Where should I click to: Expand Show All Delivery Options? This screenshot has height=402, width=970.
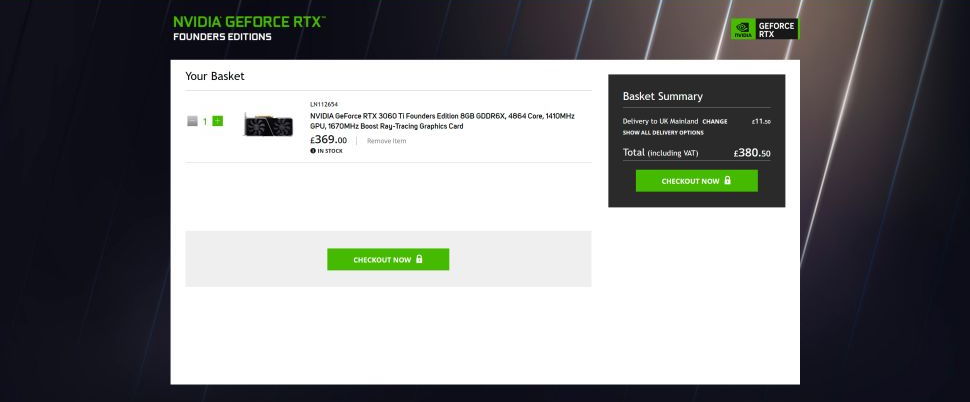663,132
